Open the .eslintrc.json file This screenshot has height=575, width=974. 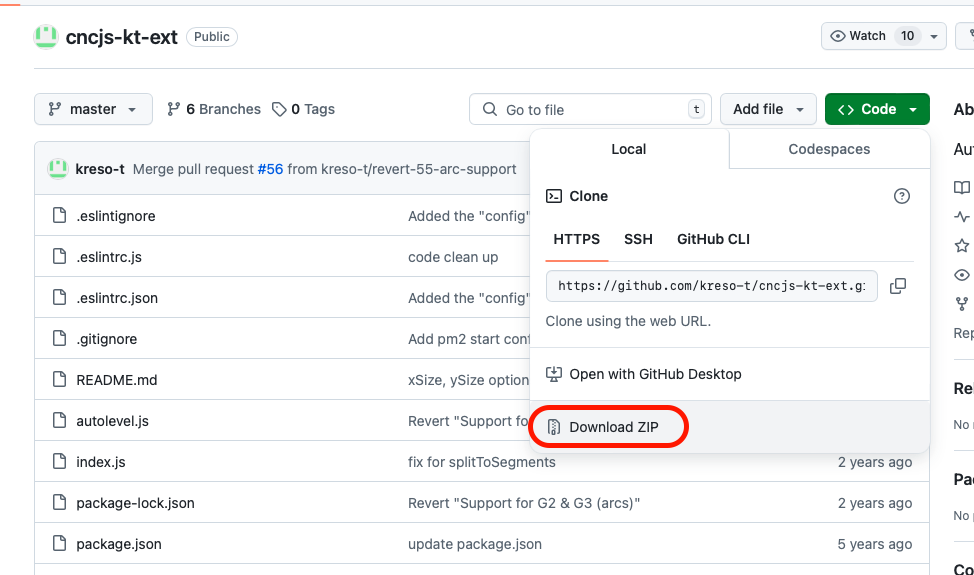(x=117, y=298)
